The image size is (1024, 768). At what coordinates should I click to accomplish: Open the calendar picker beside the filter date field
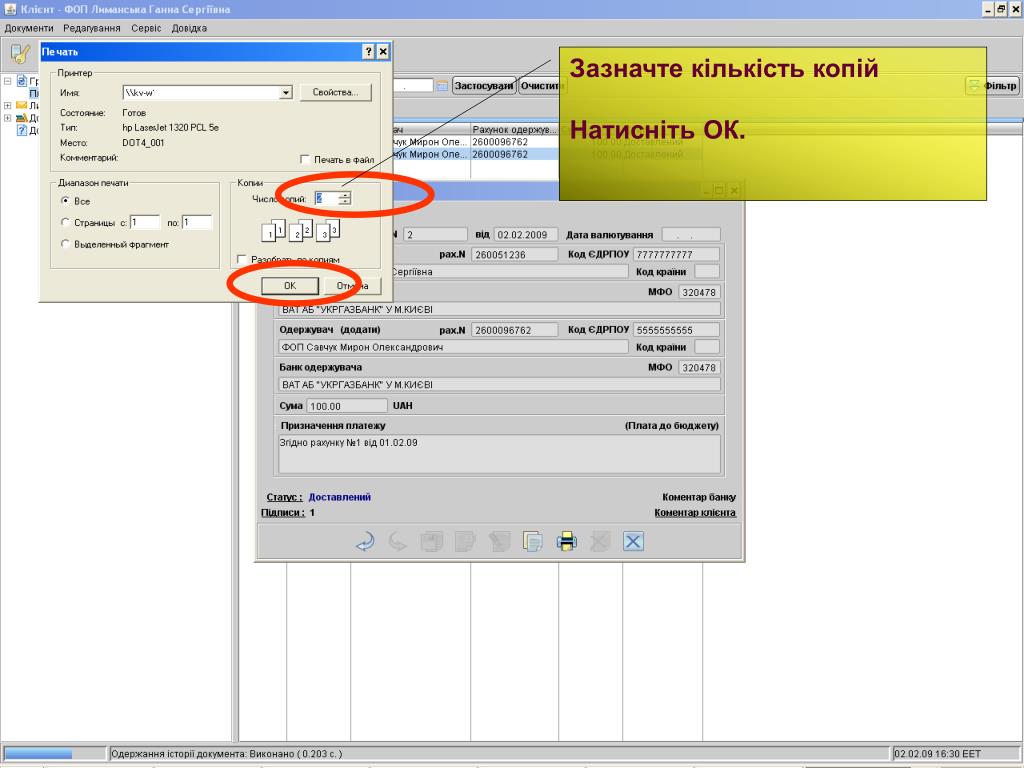442,86
